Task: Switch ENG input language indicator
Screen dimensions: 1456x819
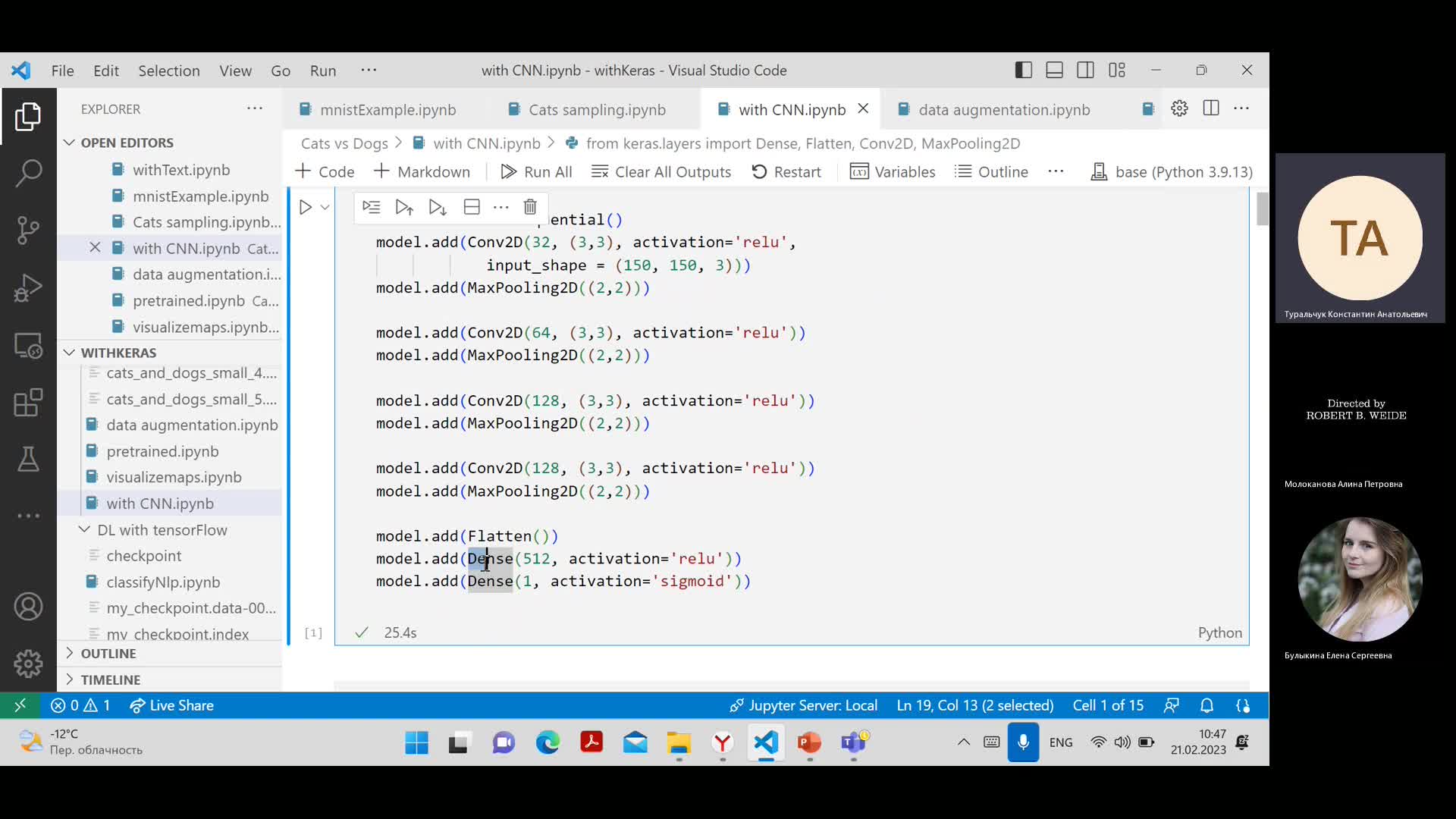Action: [x=1061, y=742]
